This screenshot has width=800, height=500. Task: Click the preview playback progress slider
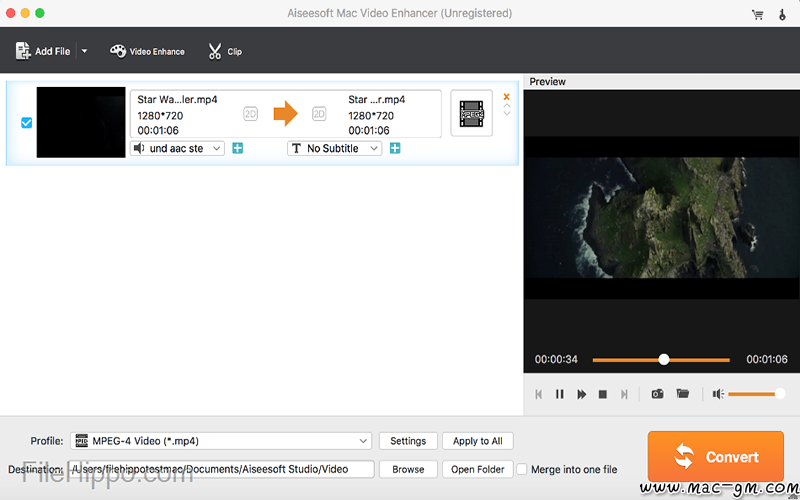point(661,360)
